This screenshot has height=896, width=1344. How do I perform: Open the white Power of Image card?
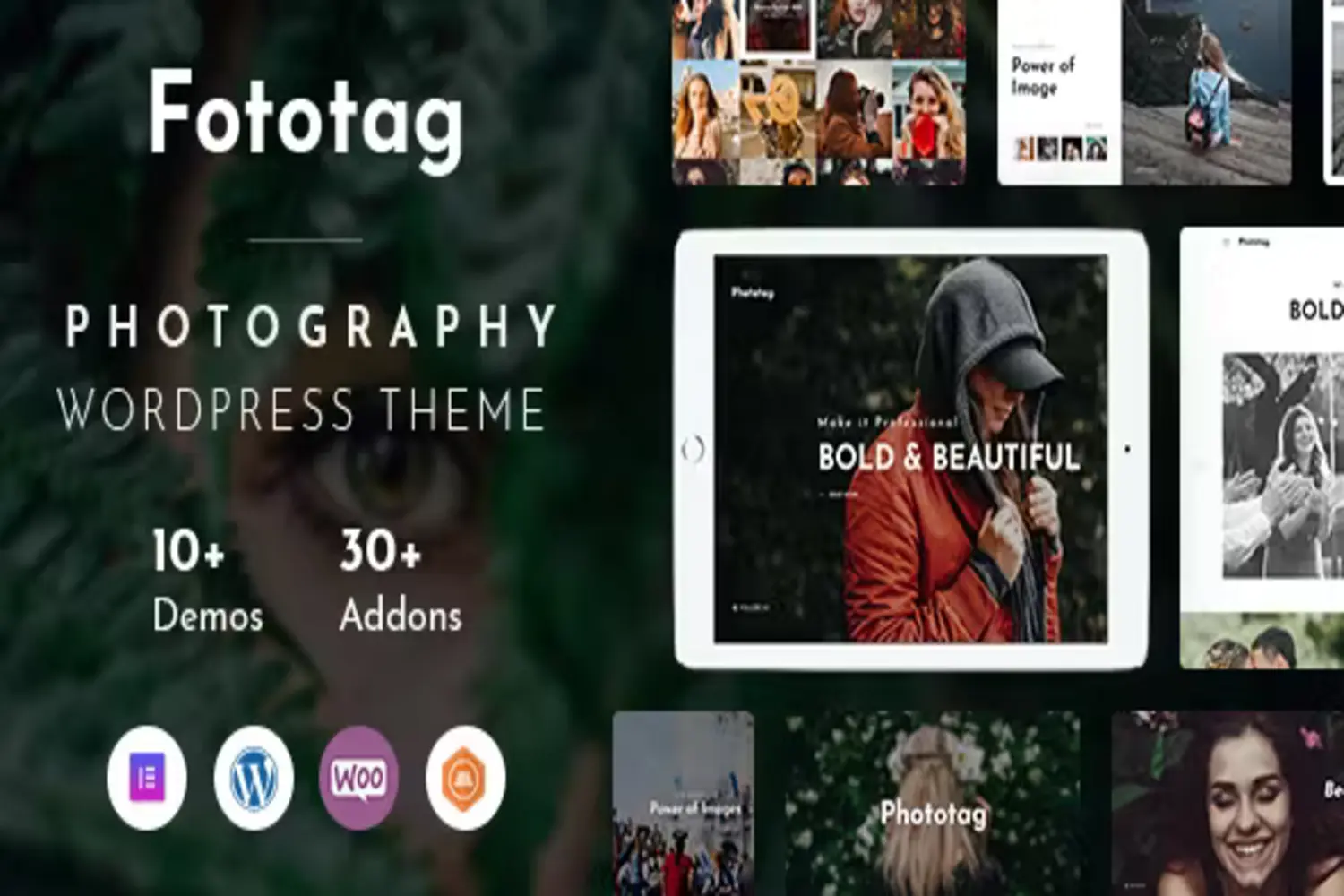coord(1059,91)
